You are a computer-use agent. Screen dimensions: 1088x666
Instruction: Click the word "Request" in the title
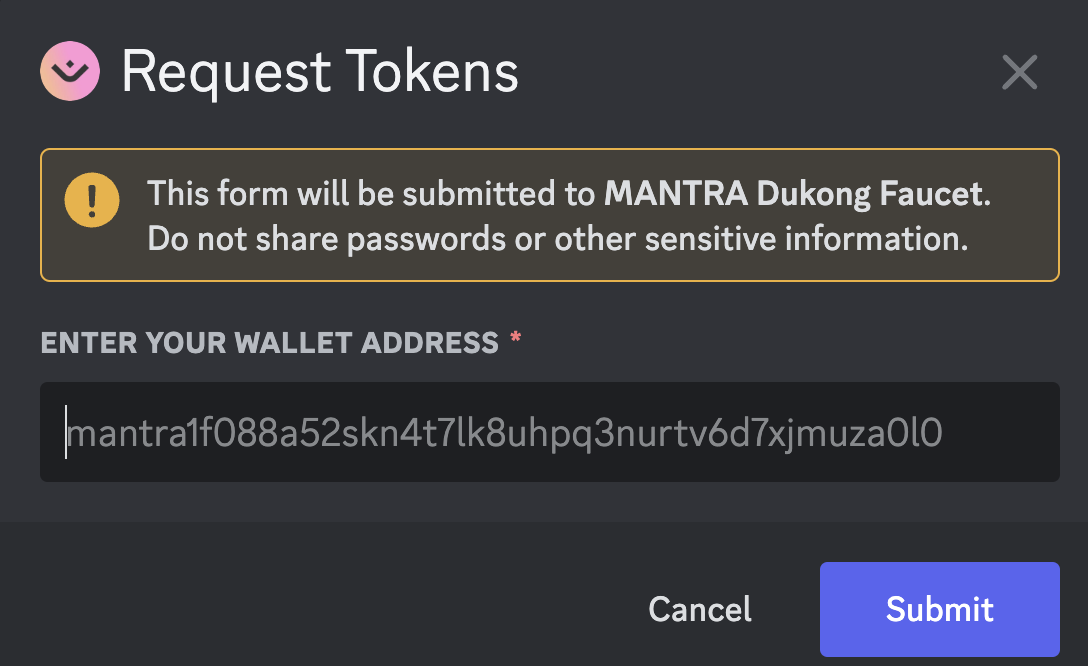click(x=225, y=72)
